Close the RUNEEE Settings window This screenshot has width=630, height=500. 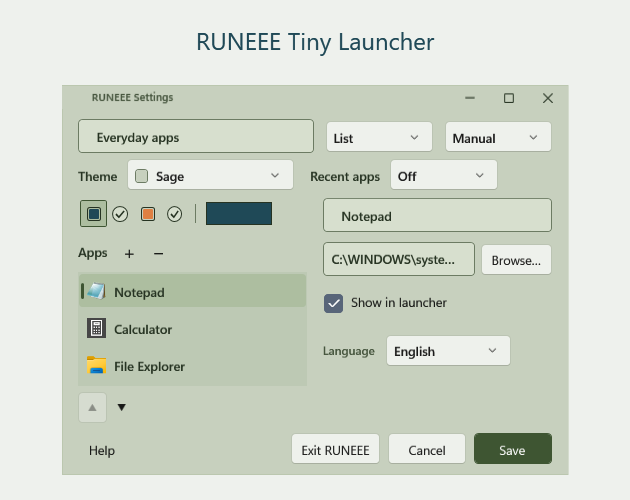pos(548,98)
